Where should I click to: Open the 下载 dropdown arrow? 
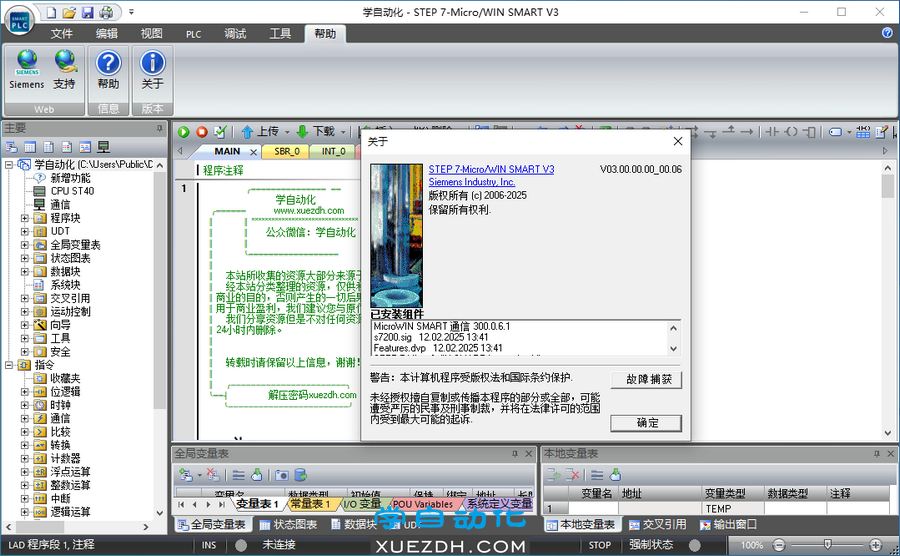(343, 133)
